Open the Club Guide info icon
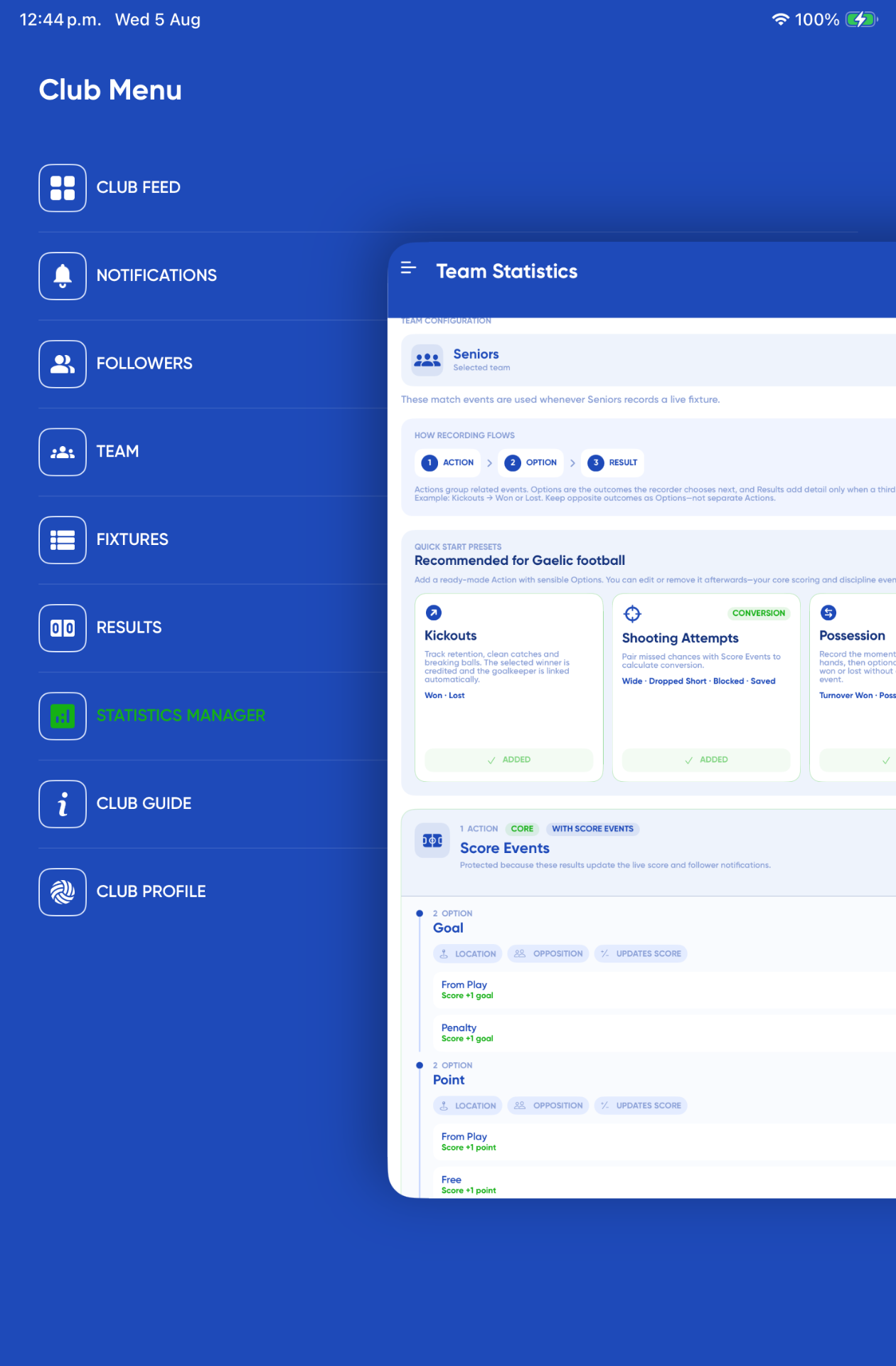The width and height of the screenshot is (896, 1366). (x=63, y=804)
